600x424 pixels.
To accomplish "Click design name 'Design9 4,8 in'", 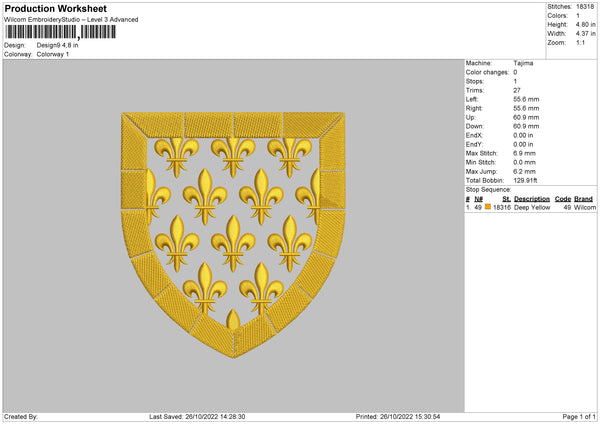I will click(x=57, y=45).
